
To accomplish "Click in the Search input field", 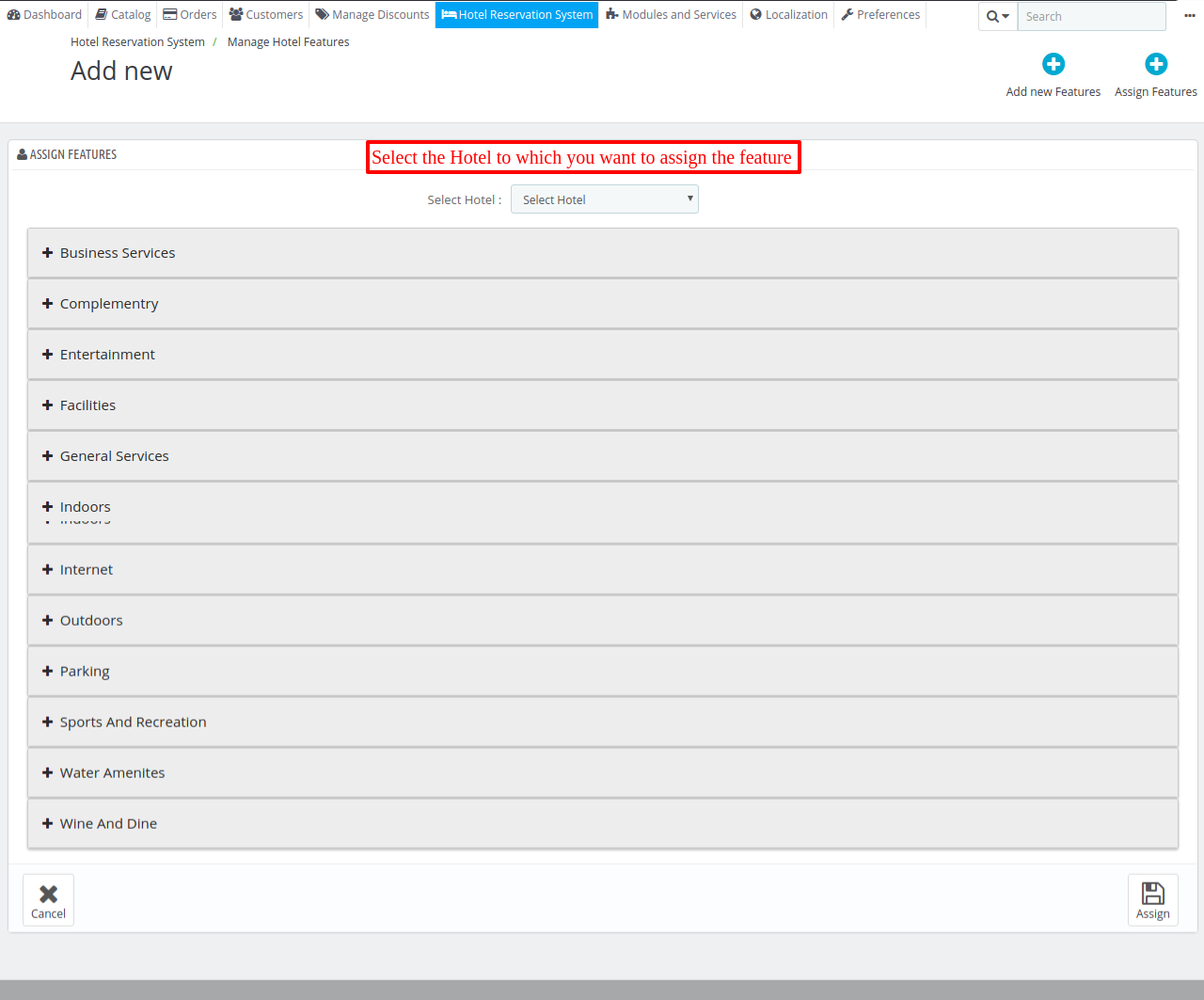I will tap(1091, 17).
